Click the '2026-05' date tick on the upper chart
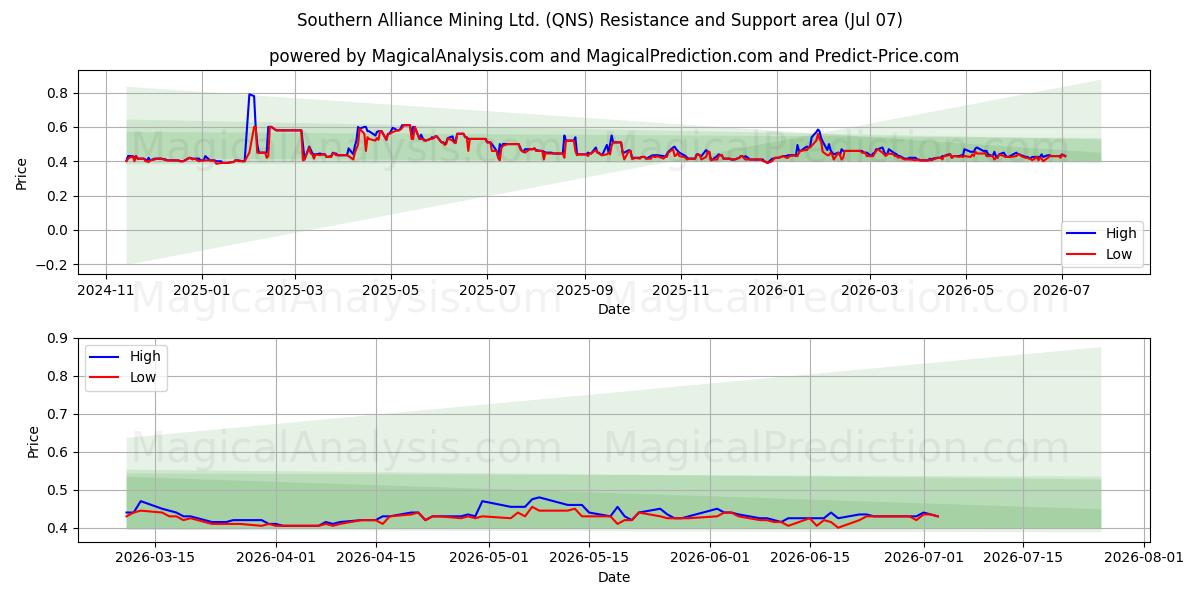The height and width of the screenshot is (600, 1200). click(965, 290)
